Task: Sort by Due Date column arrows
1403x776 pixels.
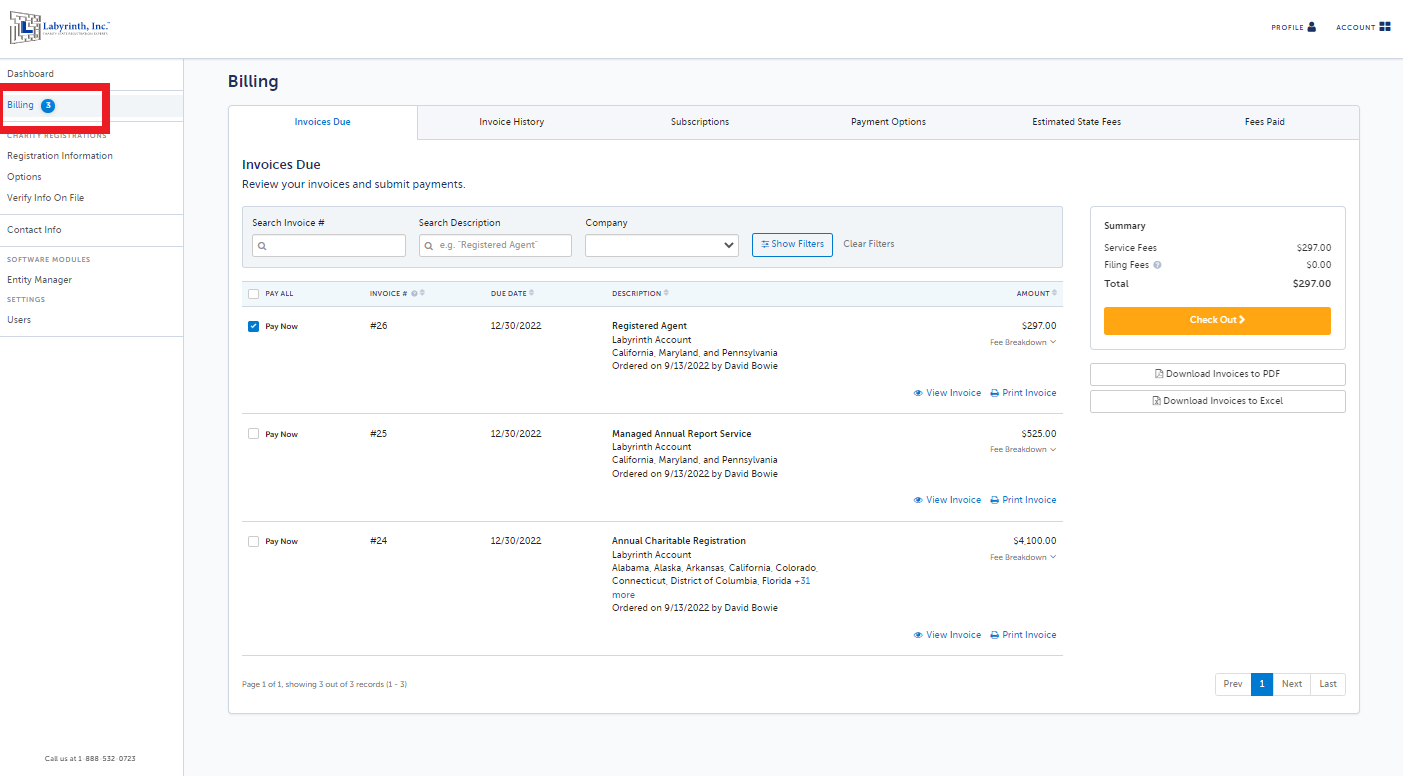Action: point(531,293)
